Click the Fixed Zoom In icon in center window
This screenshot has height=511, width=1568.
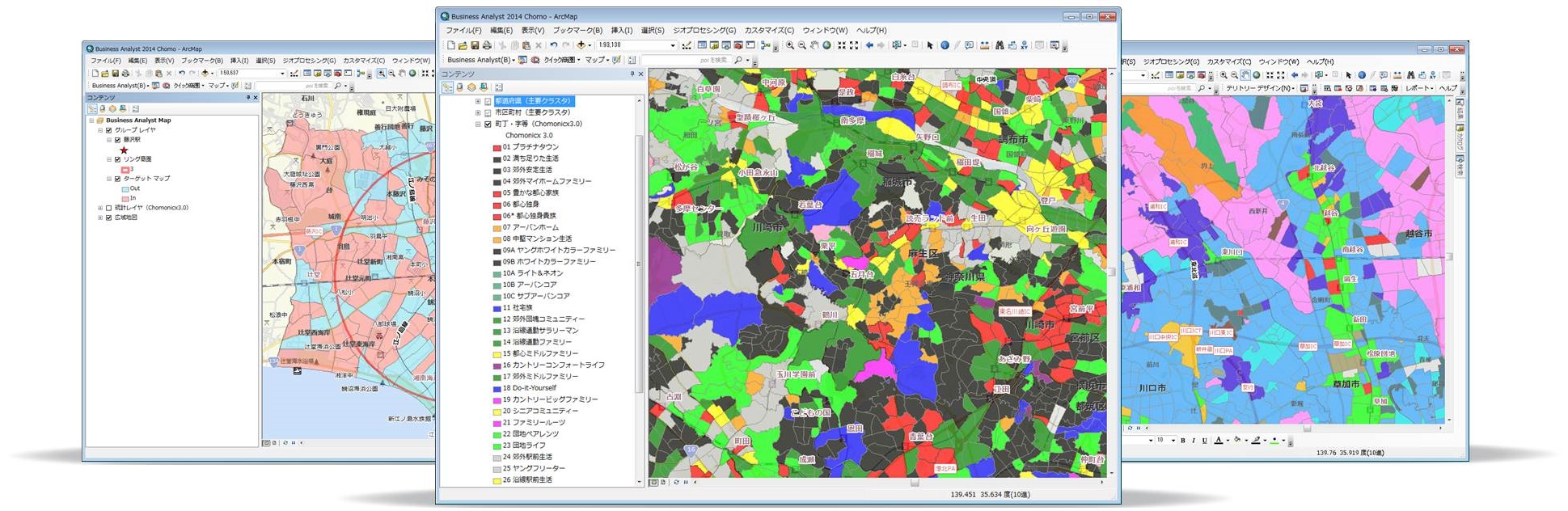(842, 45)
